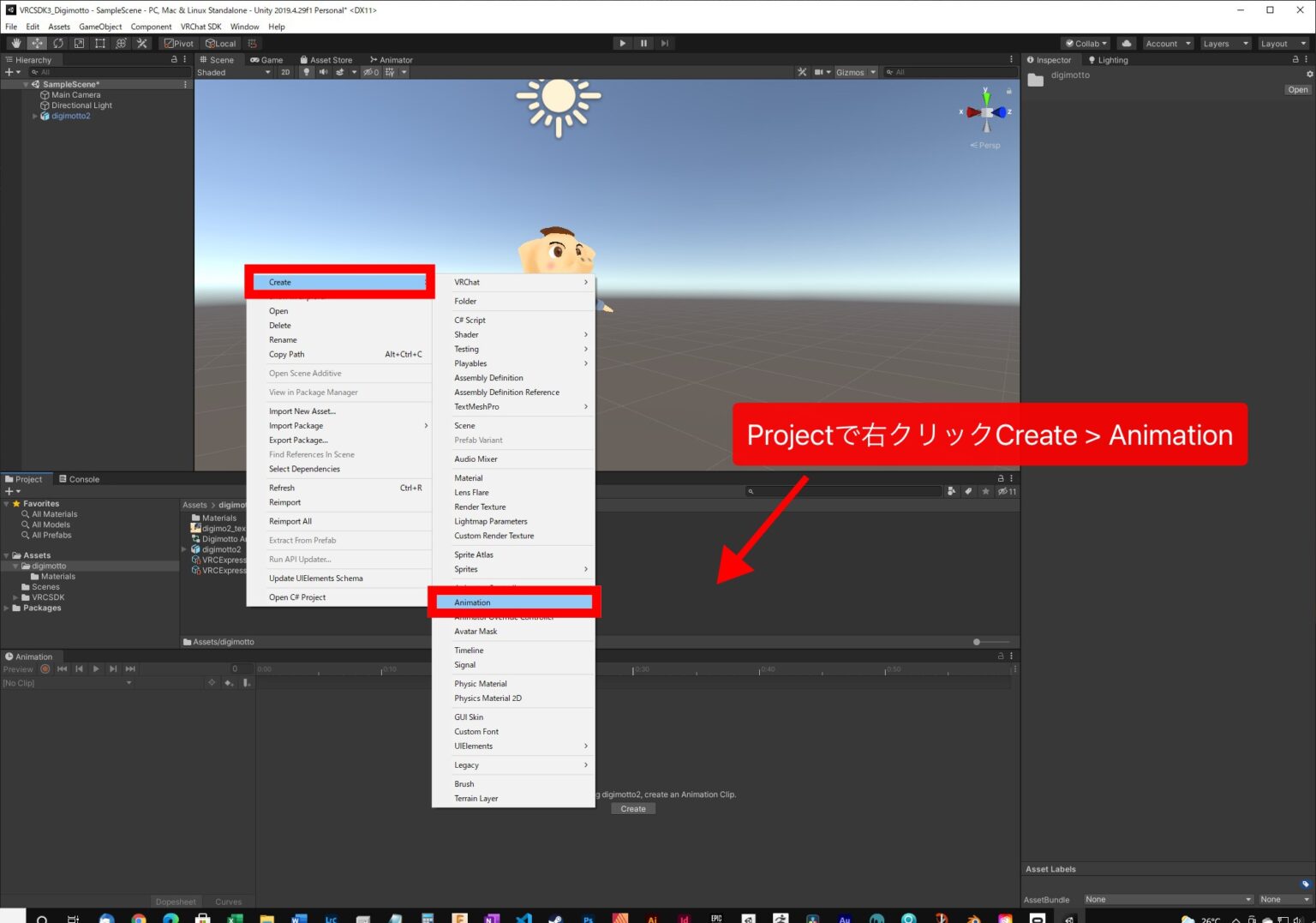Select the Rotate tool

[x=58, y=43]
